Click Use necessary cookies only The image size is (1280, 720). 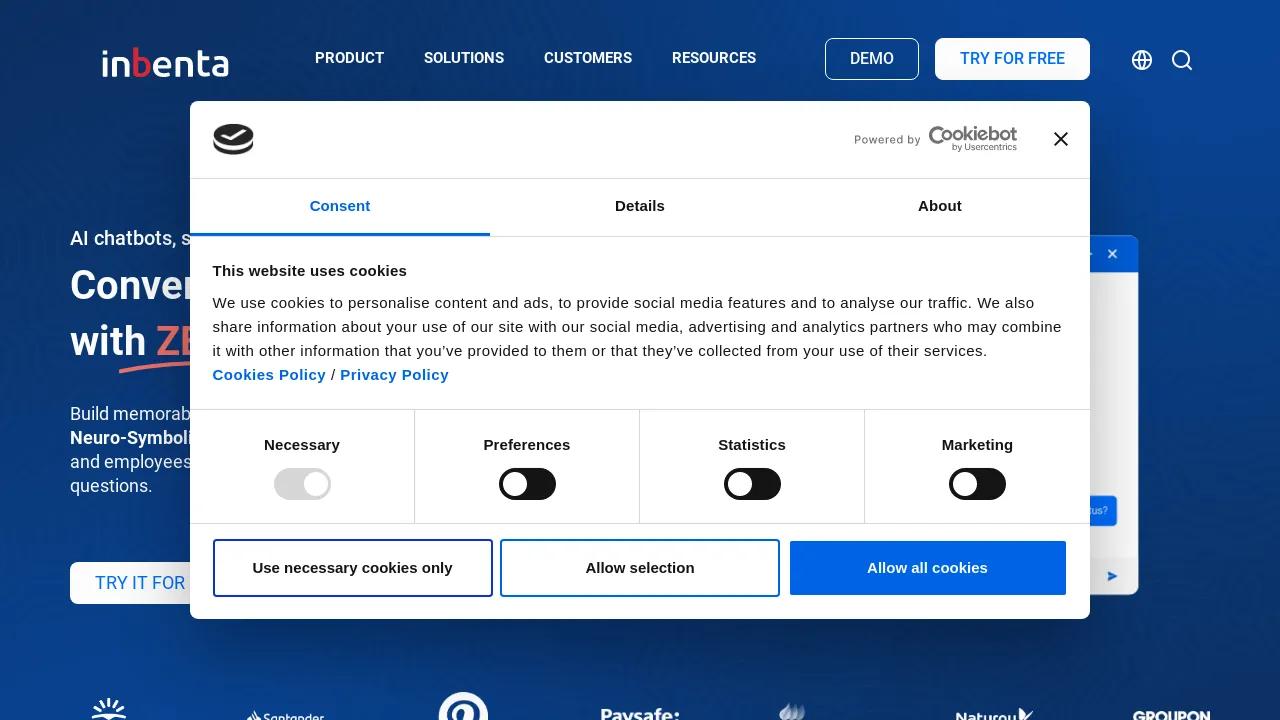(x=353, y=568)
